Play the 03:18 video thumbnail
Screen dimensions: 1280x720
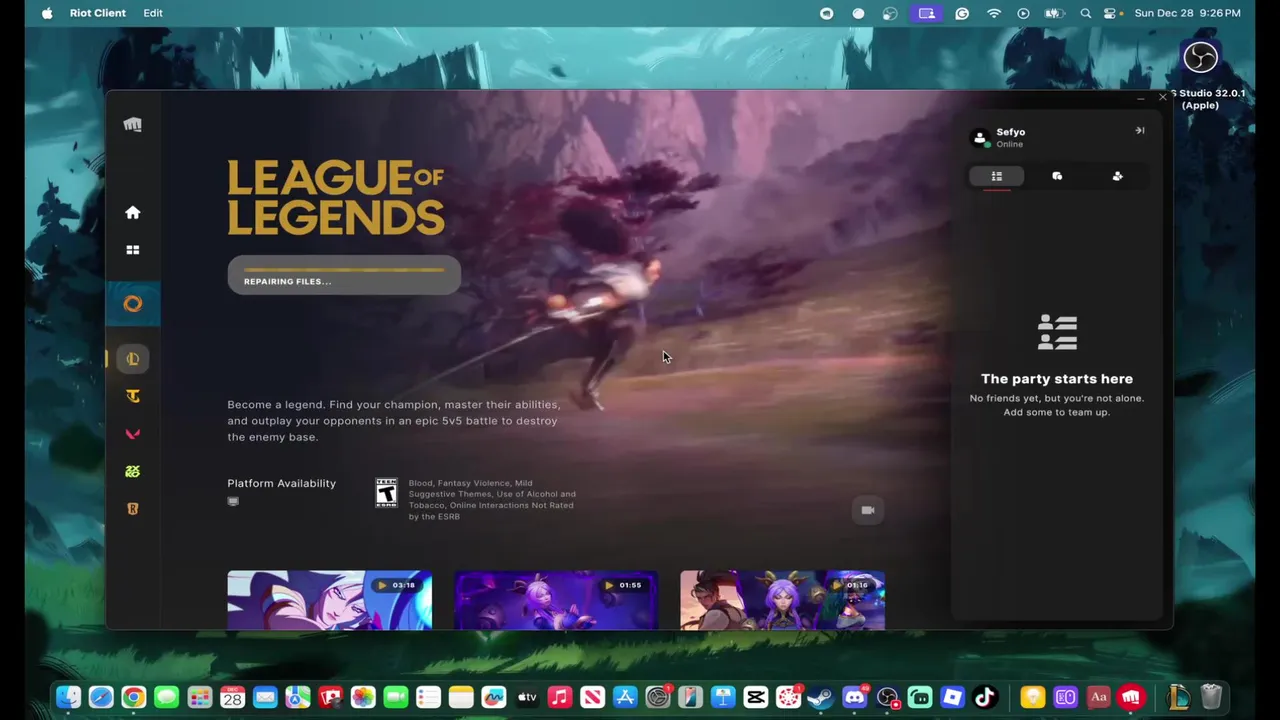click(329, 600)
